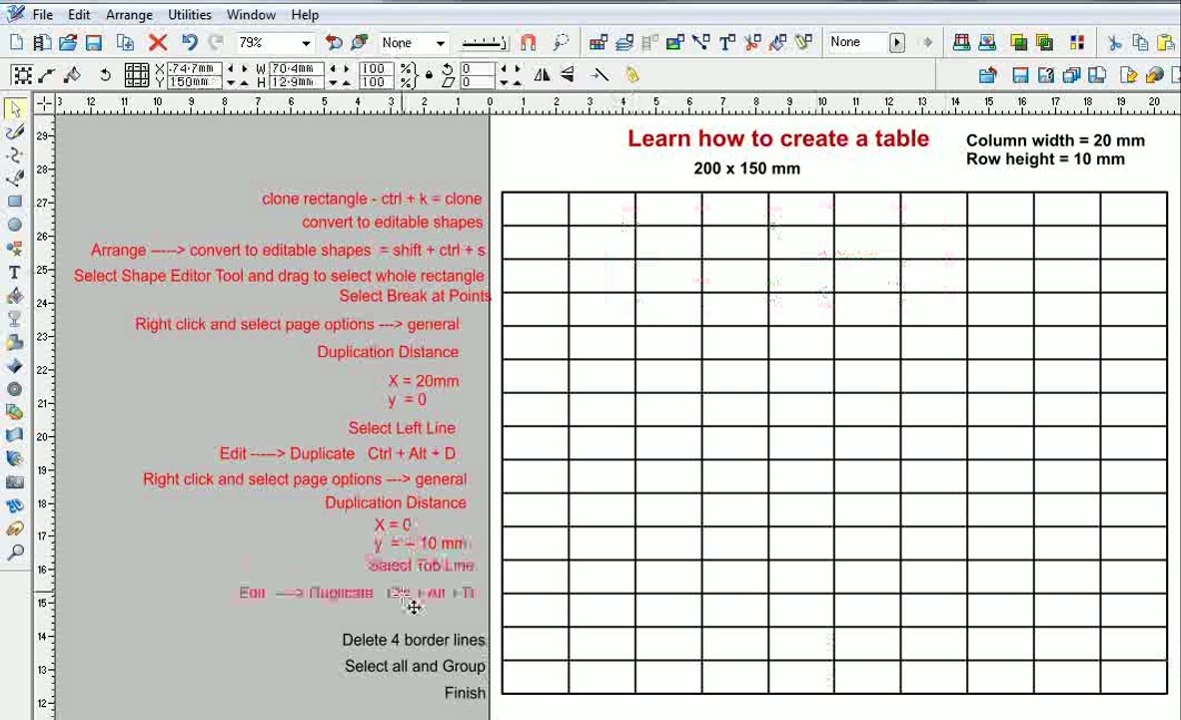The image size is (1181, 720).
Task: Select the Shadow tool
Action: [14, 342]
